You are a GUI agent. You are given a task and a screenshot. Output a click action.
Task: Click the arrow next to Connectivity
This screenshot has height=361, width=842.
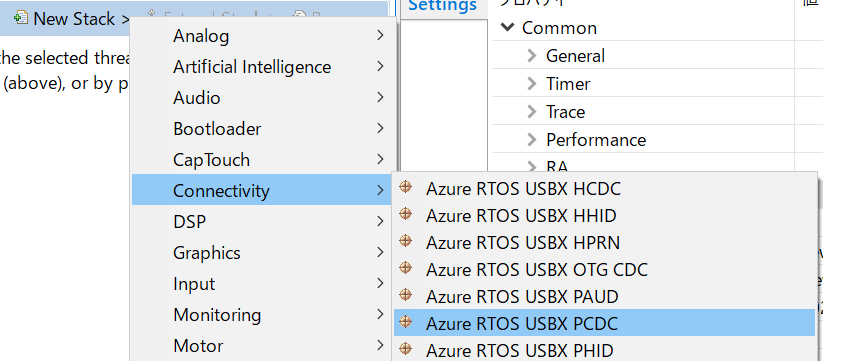click(381, 190)
